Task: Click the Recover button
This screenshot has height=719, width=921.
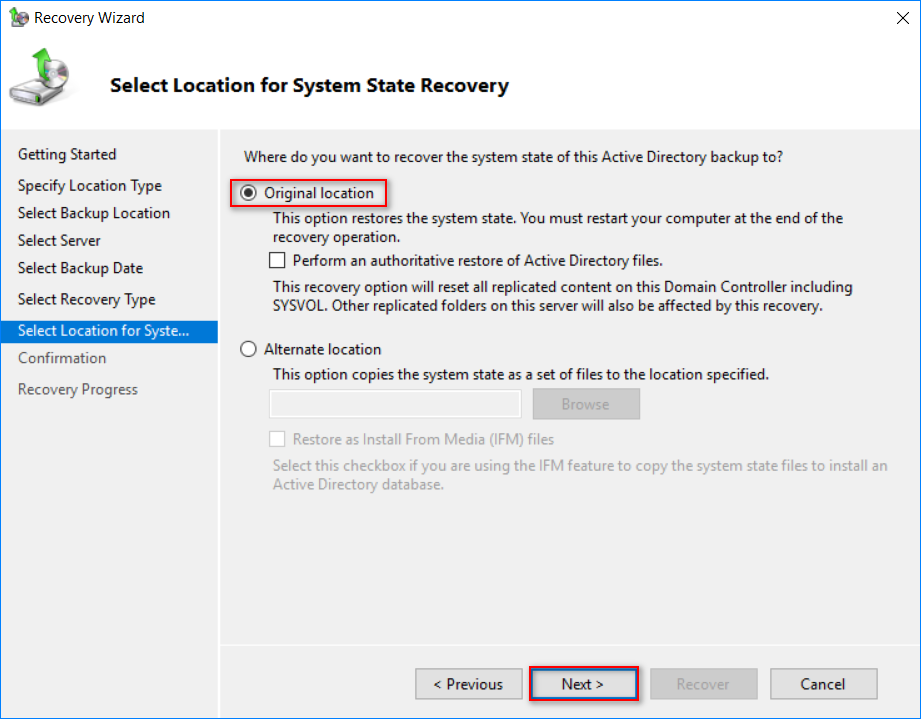Action: coord(703,684)
